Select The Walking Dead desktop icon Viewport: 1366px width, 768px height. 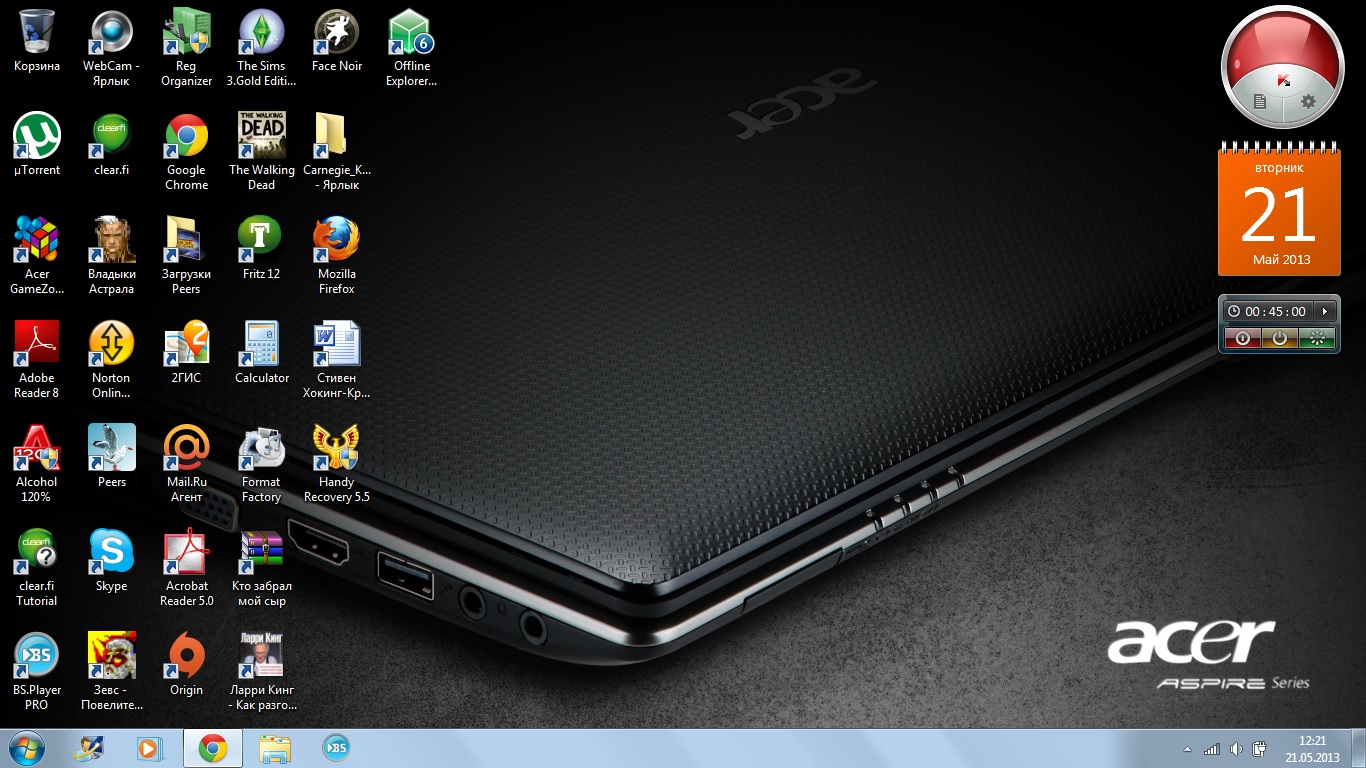coord(261,152)
